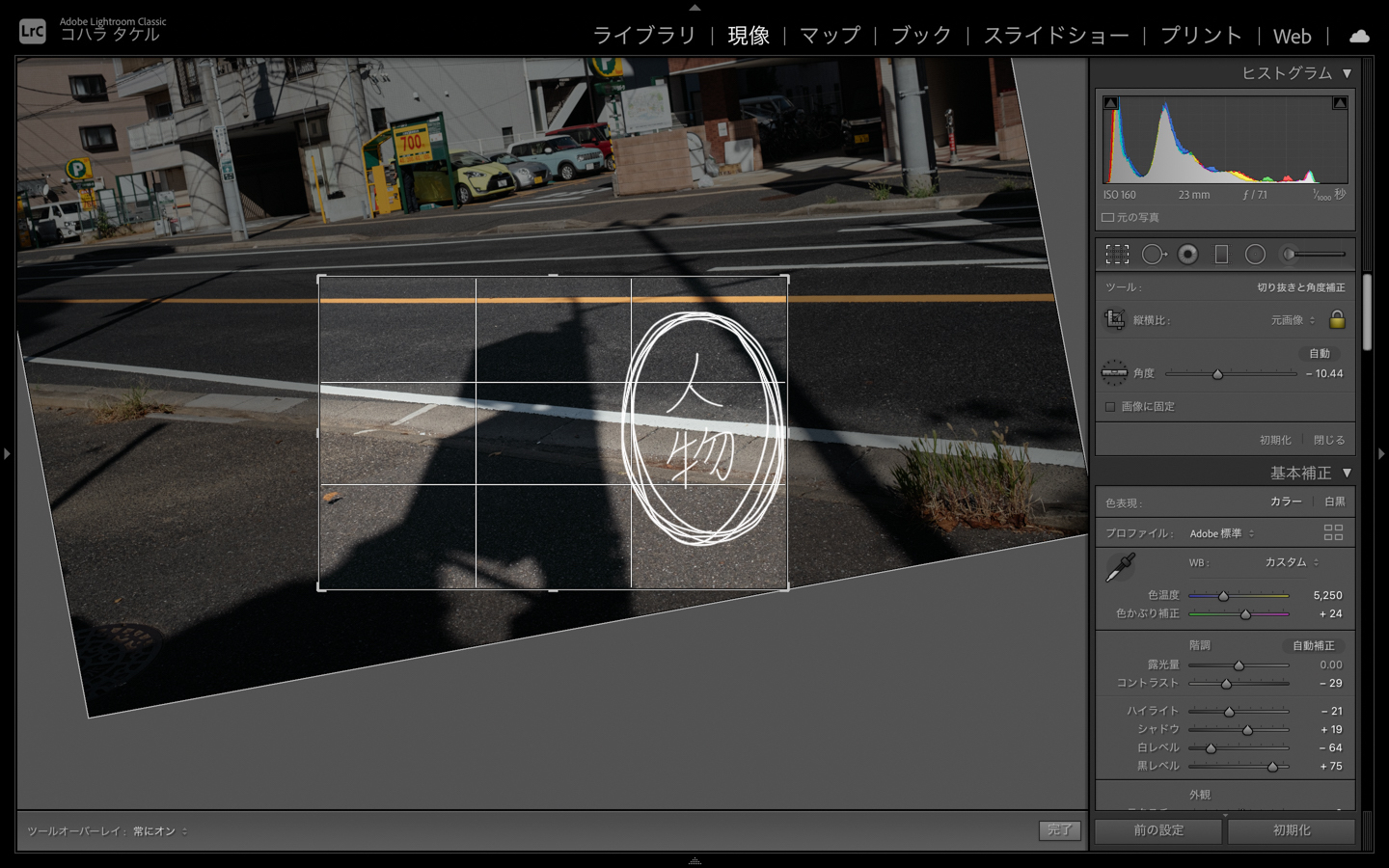Open the プリント module

(x=1201, y=36)
